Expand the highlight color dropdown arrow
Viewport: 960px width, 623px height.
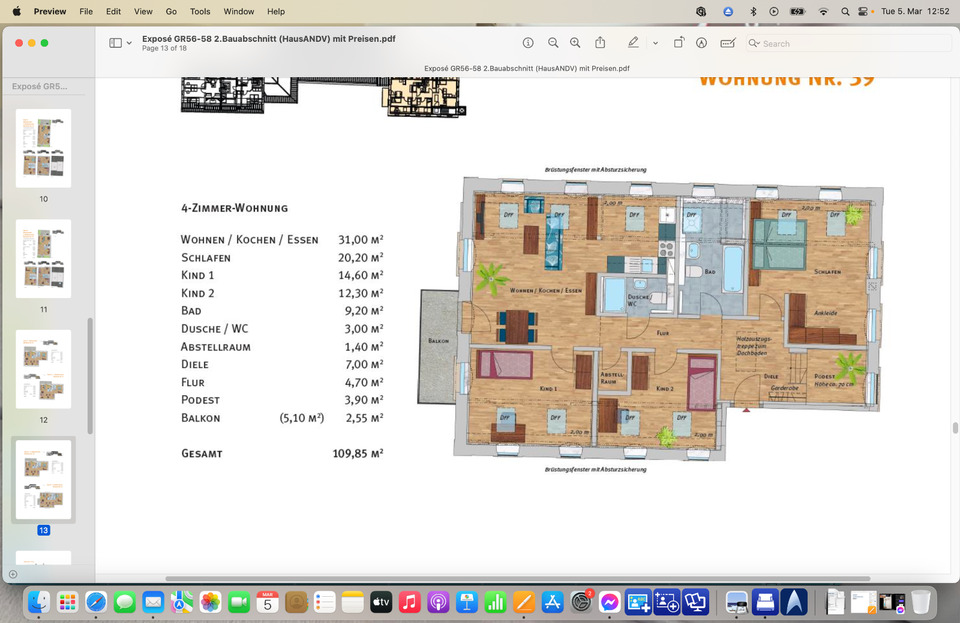(x=655, y=43)
